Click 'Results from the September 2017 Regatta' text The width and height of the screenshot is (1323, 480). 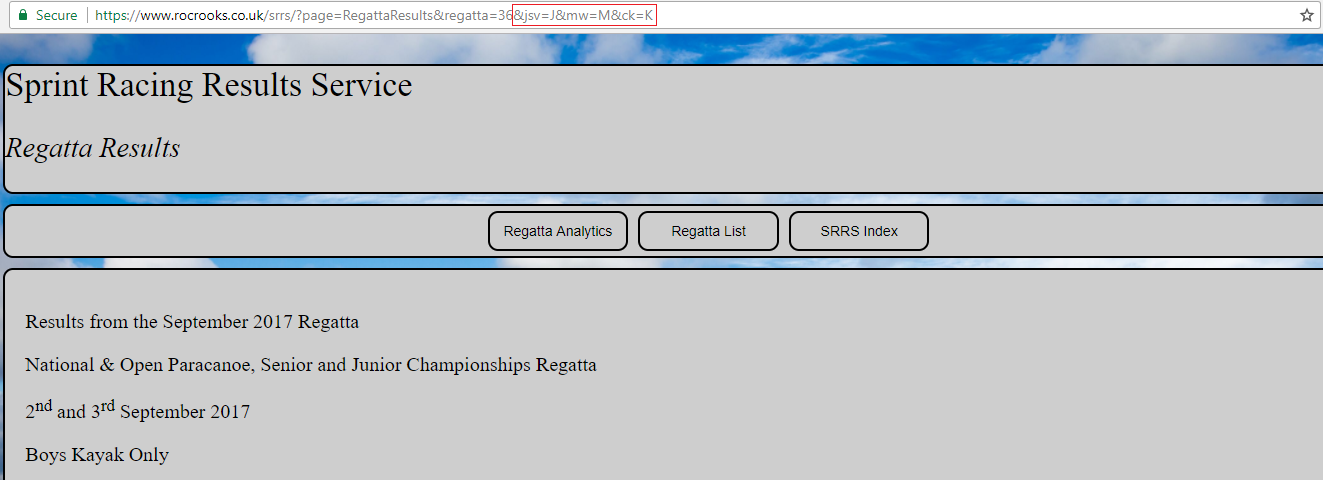(192, 322)
